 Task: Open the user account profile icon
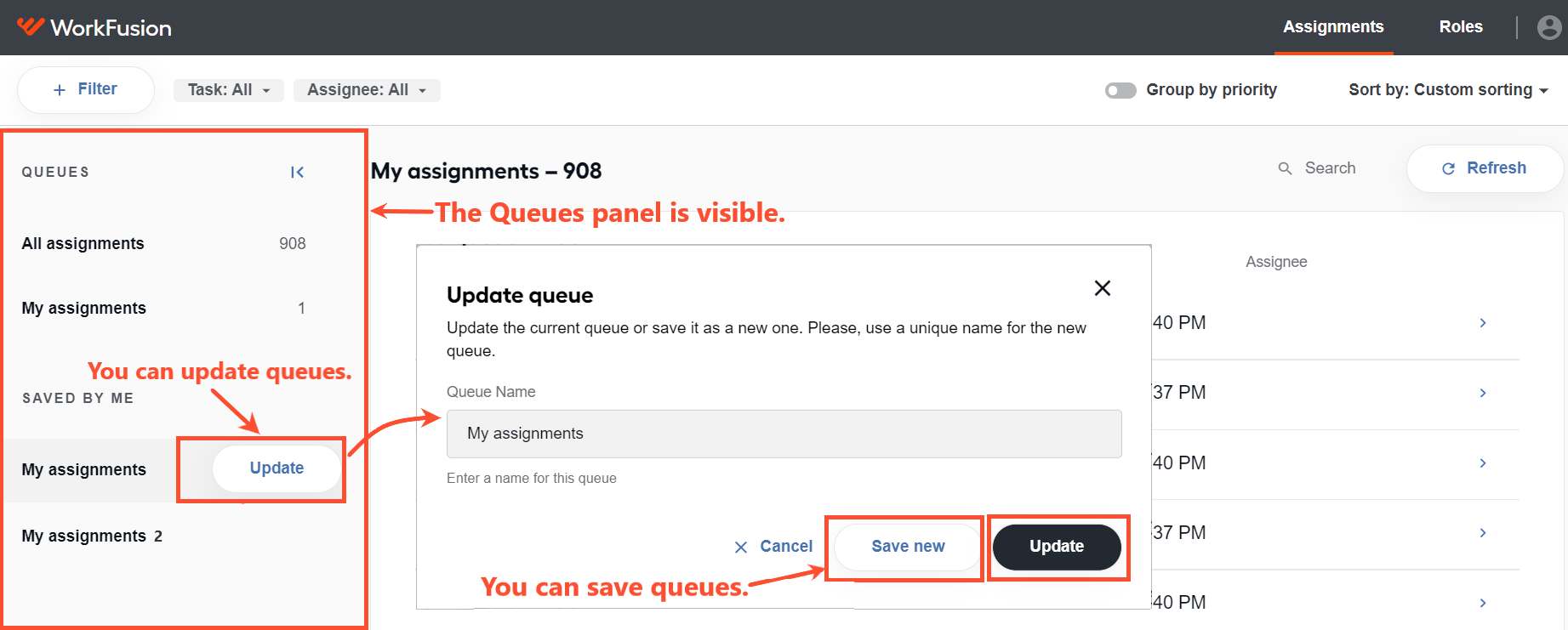(x=1549, y=27)
